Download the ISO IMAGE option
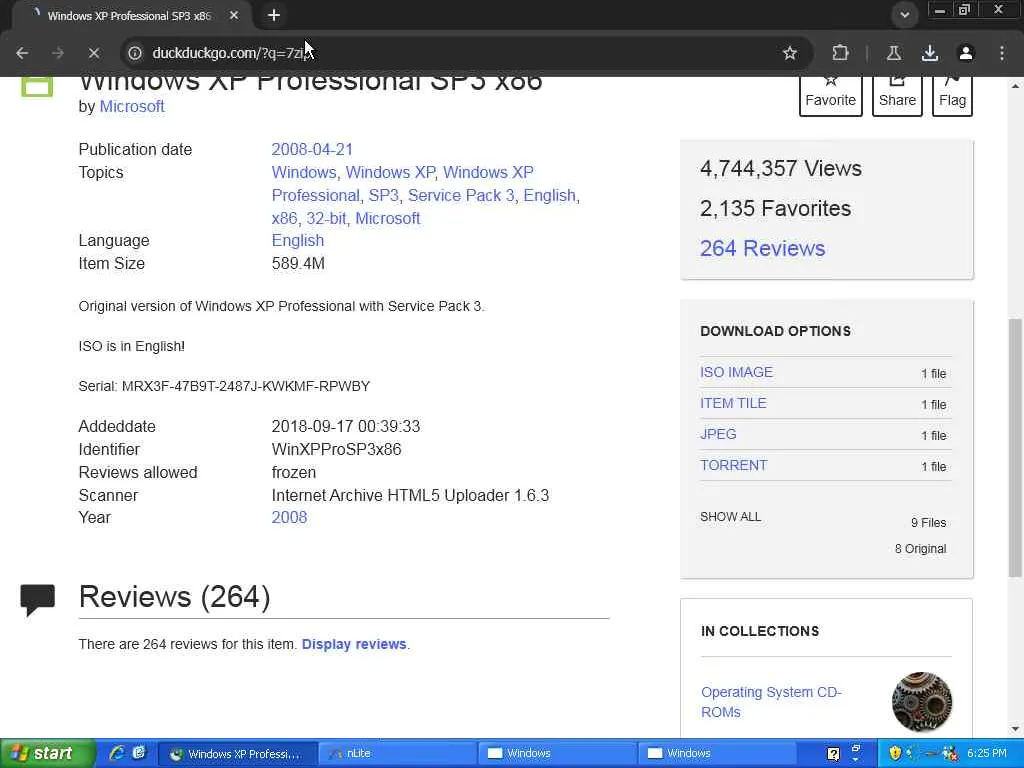Image resolution: width=1024 pixels, height=768 pixels. pos(736,372)
